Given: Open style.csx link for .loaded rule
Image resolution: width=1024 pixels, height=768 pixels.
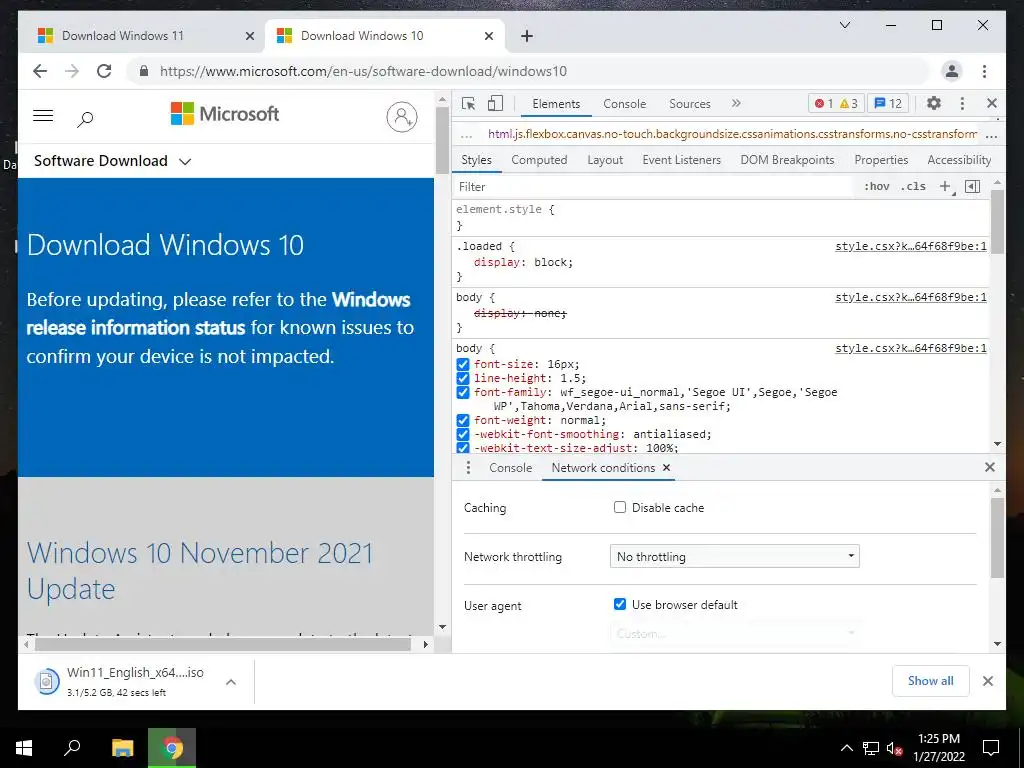Looking at the screenshot, I should click(x=910, y=246).
